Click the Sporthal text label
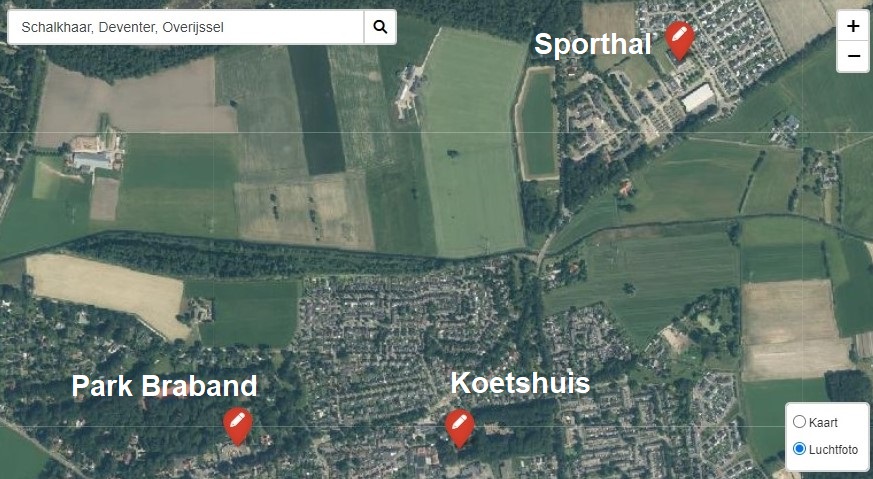The height and width of the screenshot is (479, 873). click(x=593, y=43)
